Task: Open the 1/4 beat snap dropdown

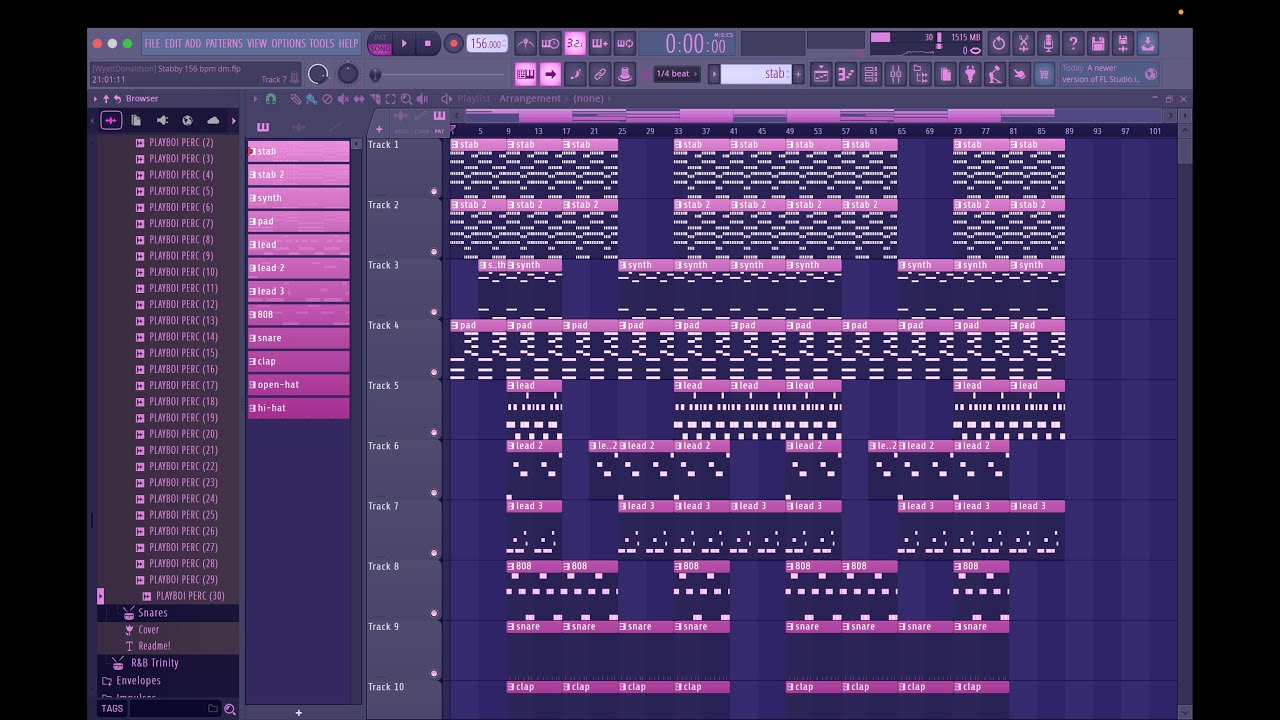Action: click(677, 74)
